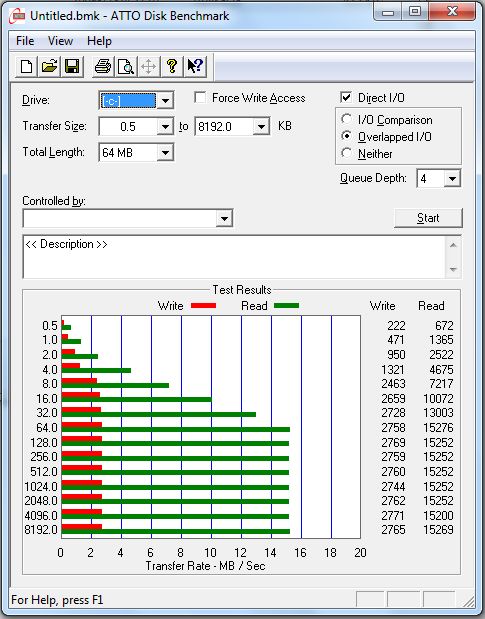The image size is (485, 619).
Task: Click the yellow question mark About icon
Action: (x=172, y=66)
